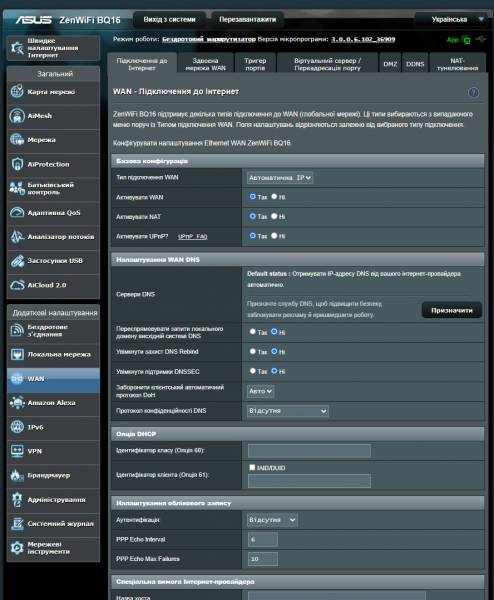494x600 pixels.
Task: Click the PPP Echo Interval field
Action: (x=262, y=540)
